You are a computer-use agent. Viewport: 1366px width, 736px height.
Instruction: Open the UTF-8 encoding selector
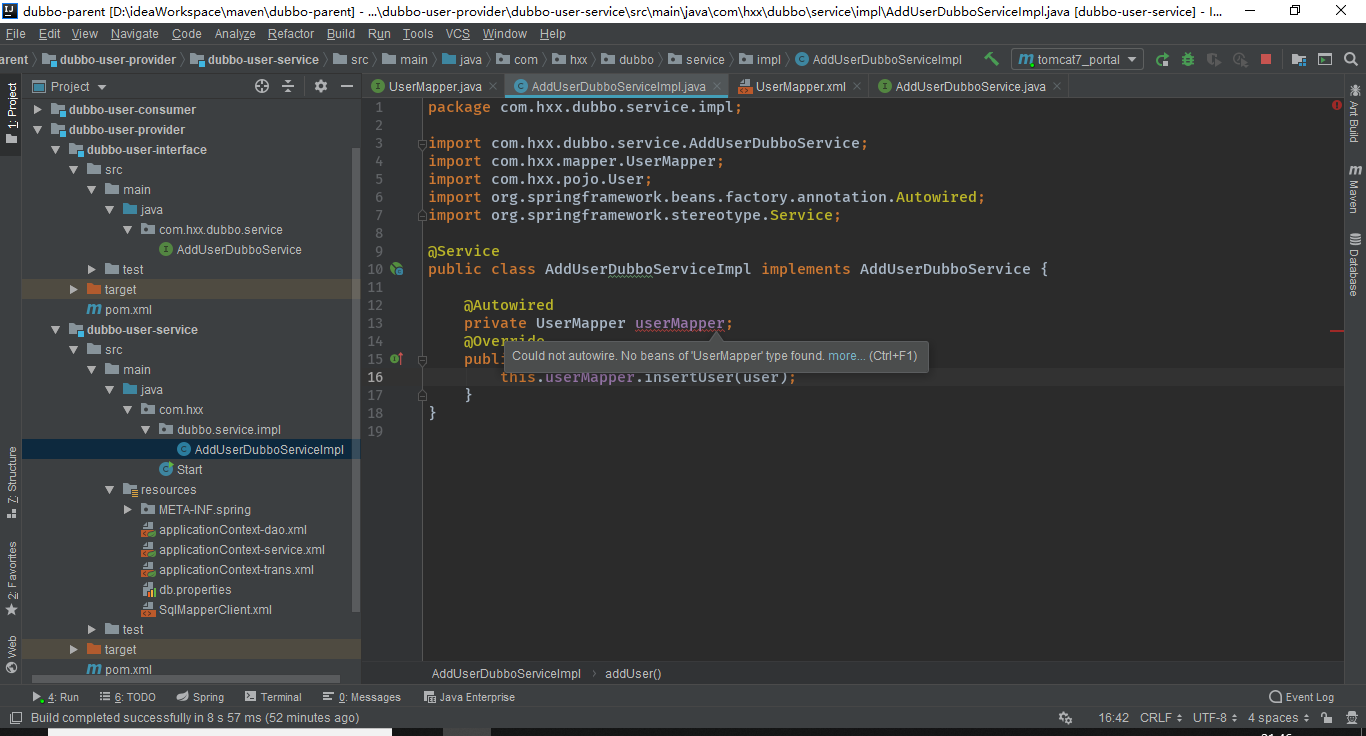[x=1216, y=718]
